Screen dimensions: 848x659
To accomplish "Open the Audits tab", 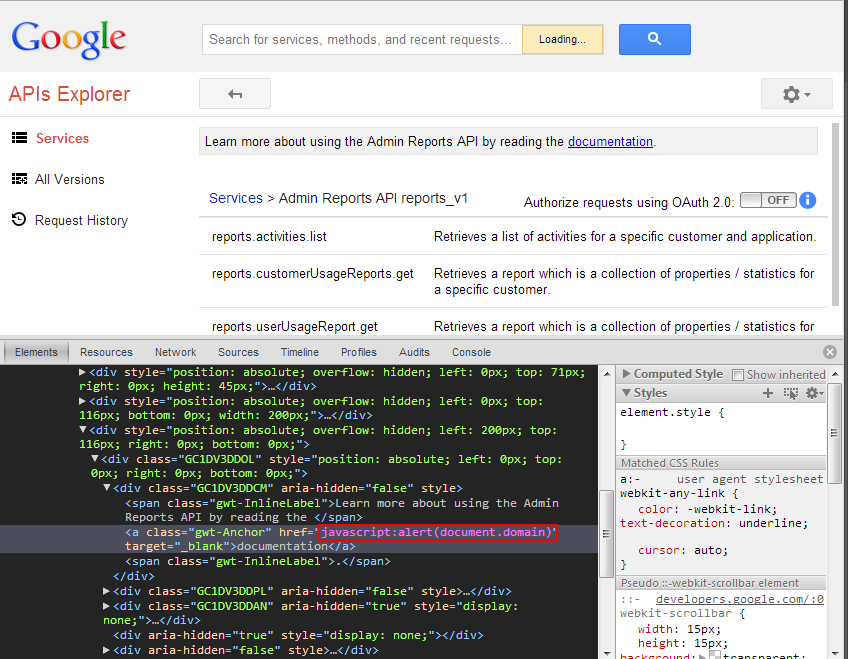I will (414, 352).
